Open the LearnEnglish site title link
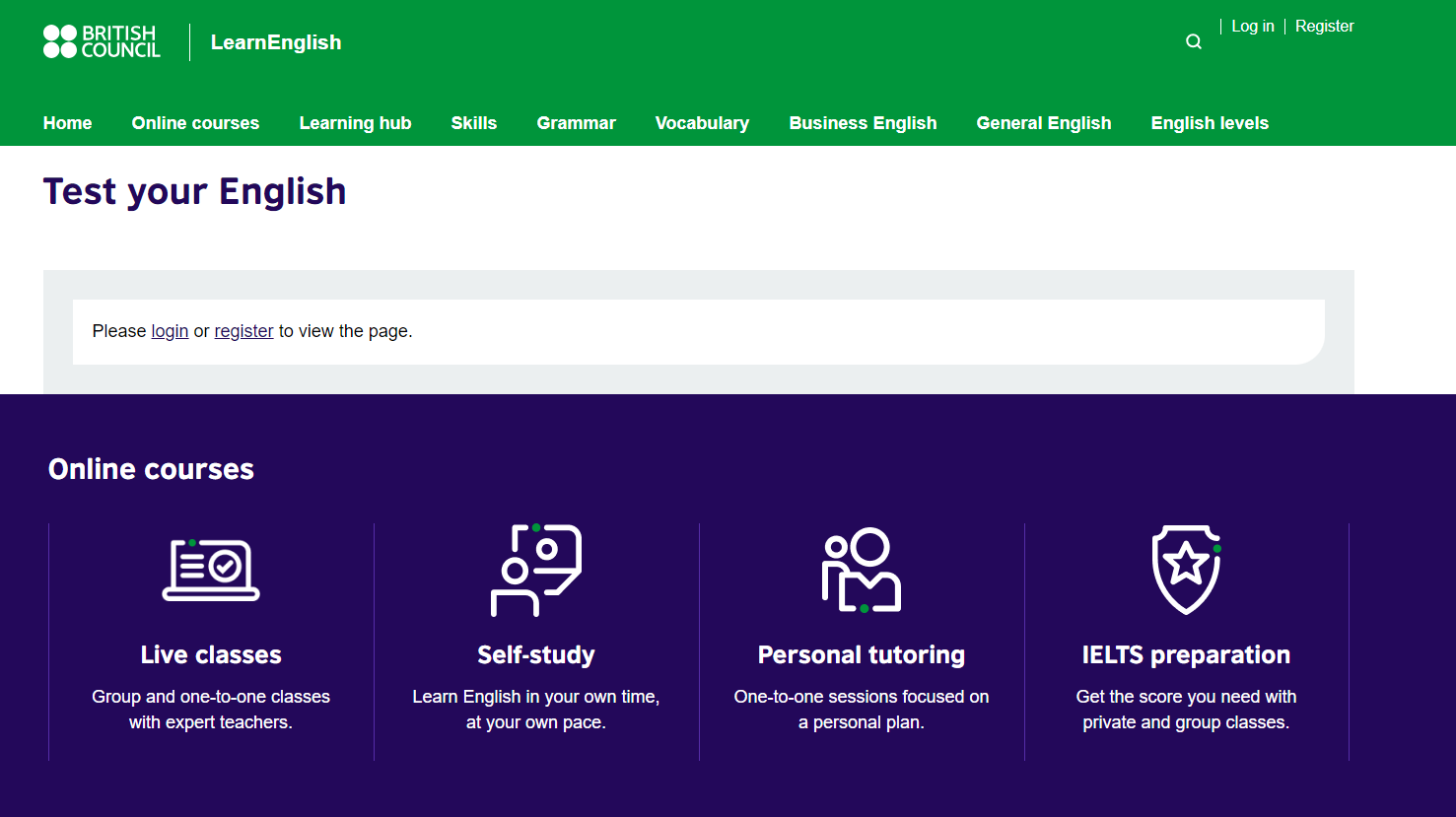 click(x=276, y=42)
